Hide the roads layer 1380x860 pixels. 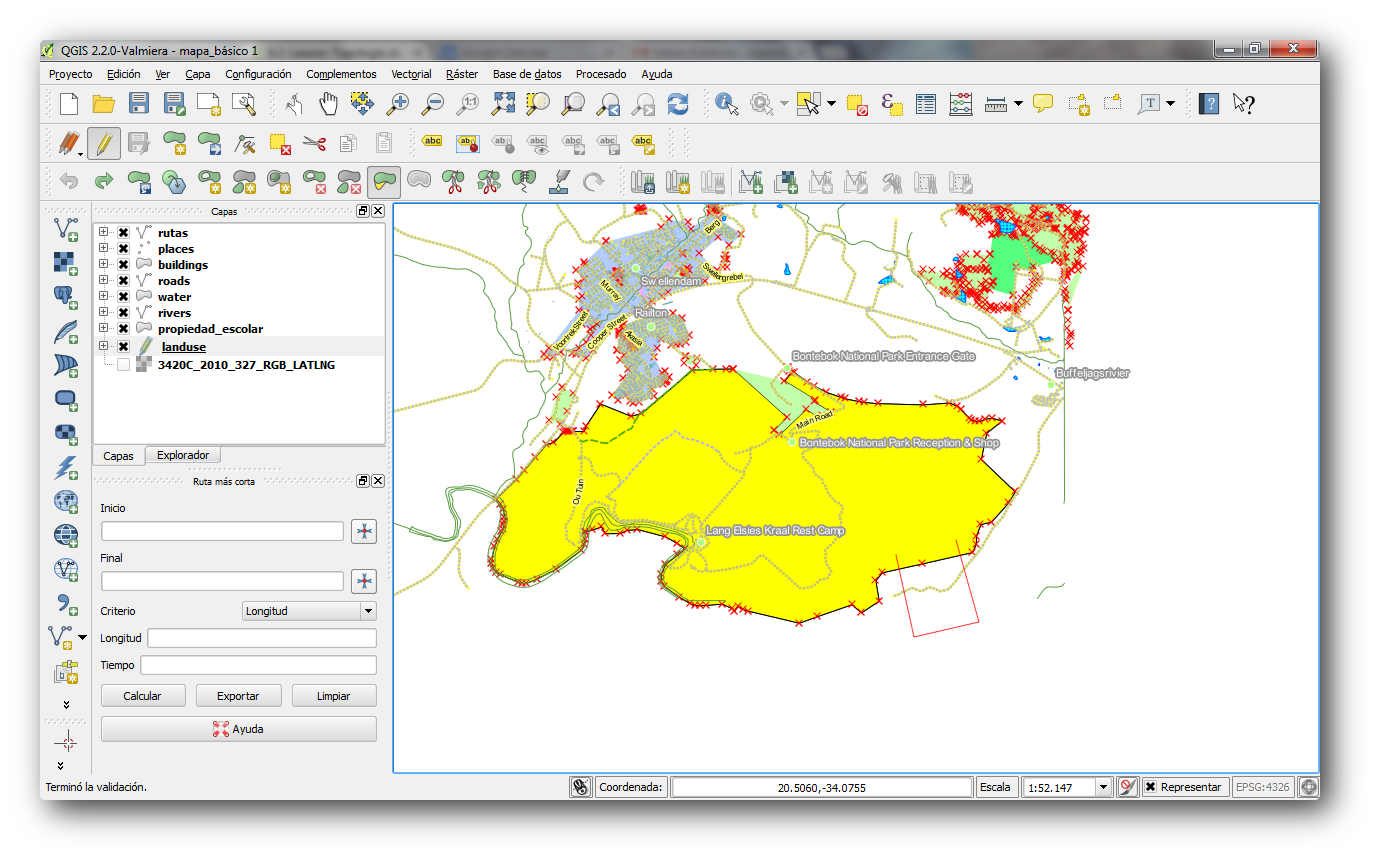123,281
